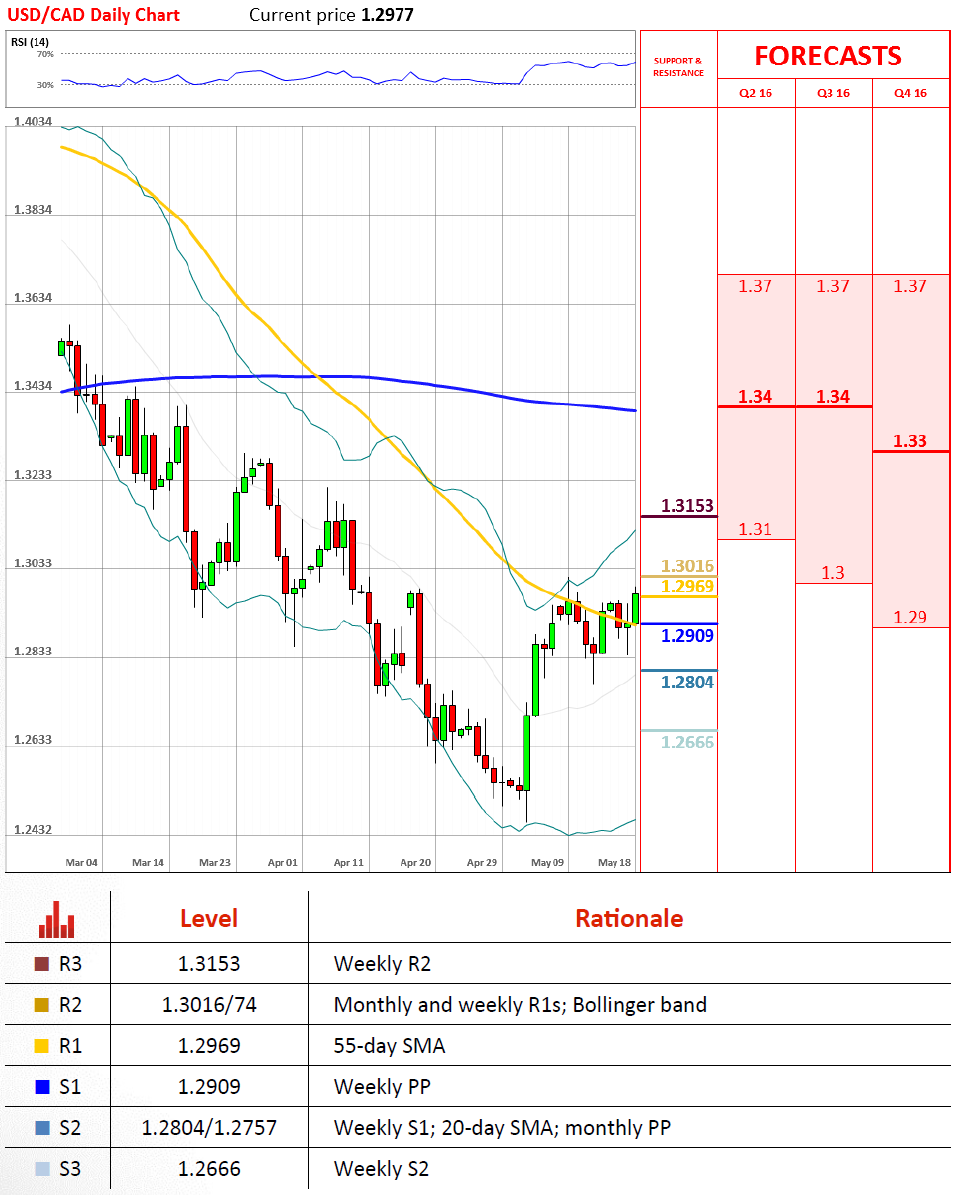Click the Q3 16 bold 1.34 forecast

pyautogui.click(x=832, y=396)
